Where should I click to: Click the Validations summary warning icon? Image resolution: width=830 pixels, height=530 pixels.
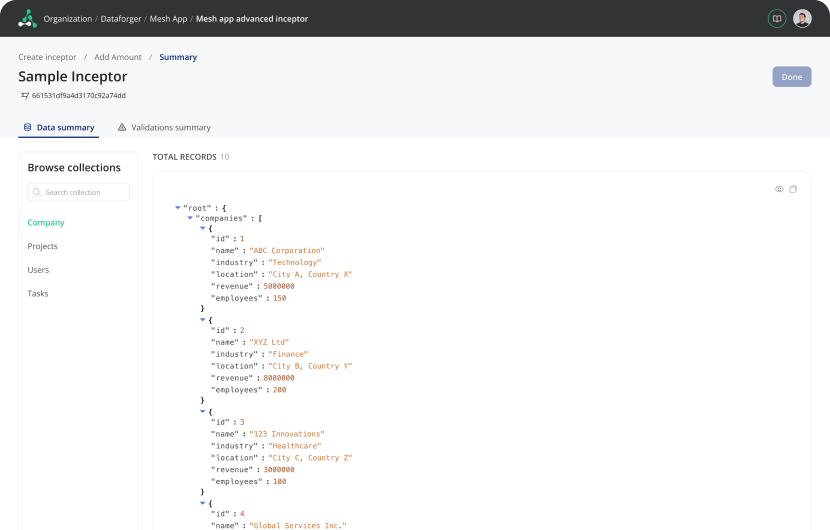122,128
